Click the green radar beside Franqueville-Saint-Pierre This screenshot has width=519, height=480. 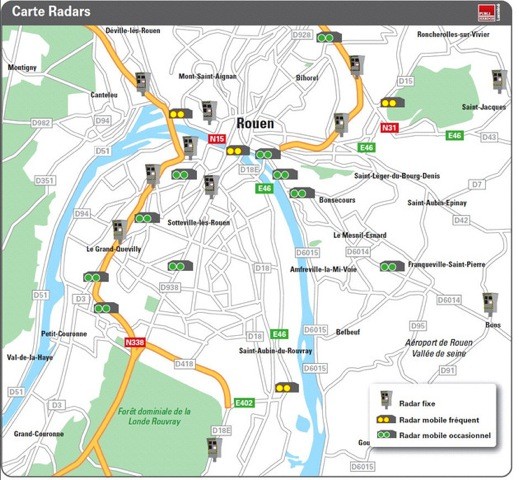click(x=392, y=266)
